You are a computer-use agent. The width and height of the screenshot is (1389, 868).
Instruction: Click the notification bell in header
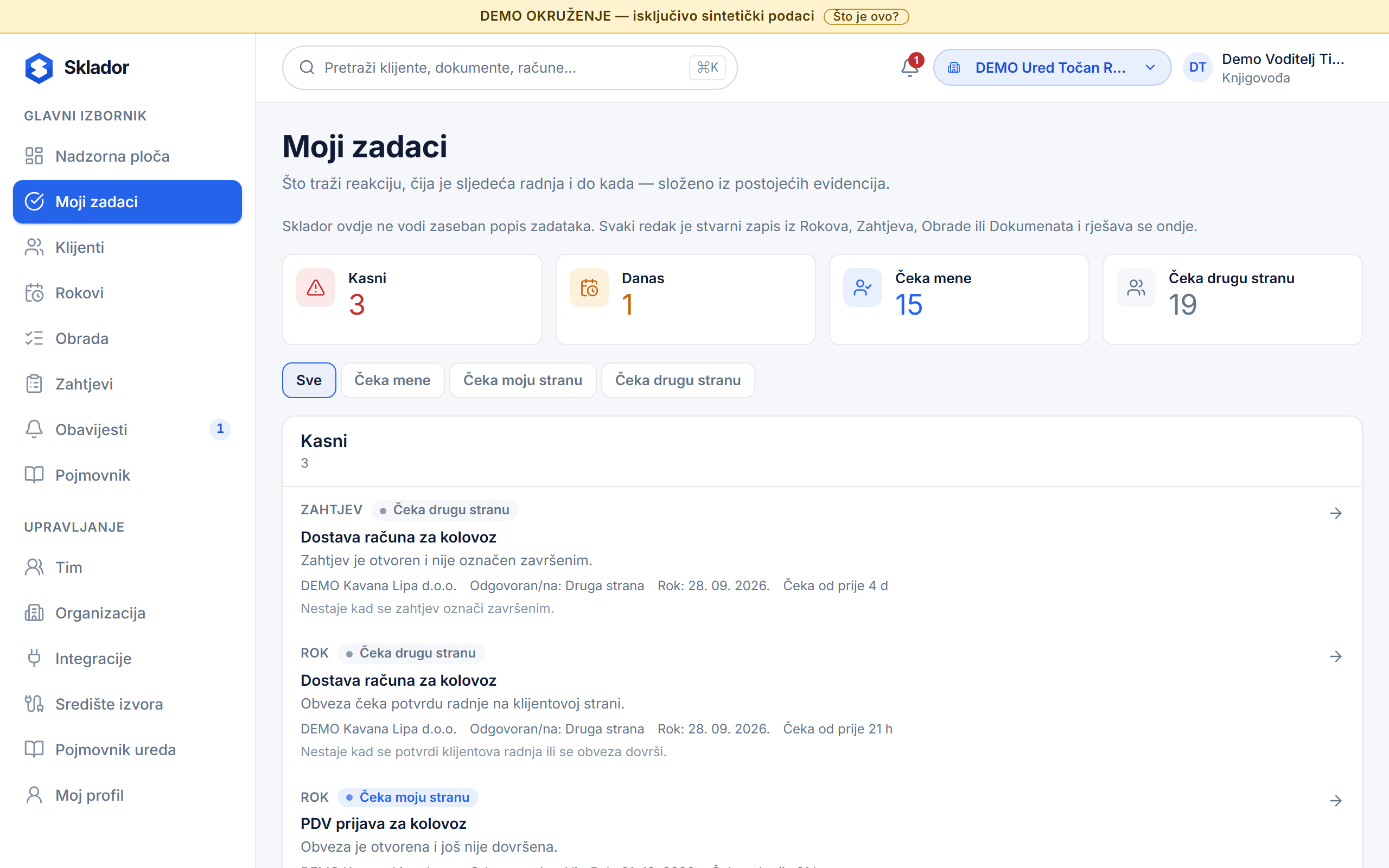pyautogui.click(x=910, y=68)
